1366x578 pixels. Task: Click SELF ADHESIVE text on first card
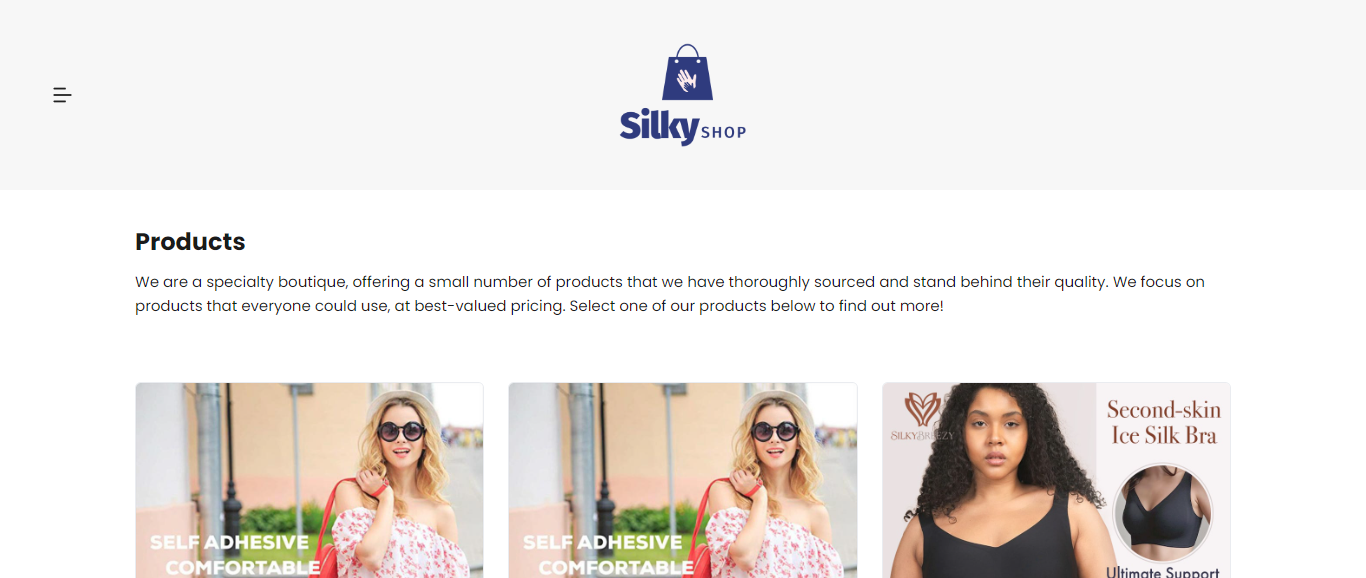(x=229, y=543)
